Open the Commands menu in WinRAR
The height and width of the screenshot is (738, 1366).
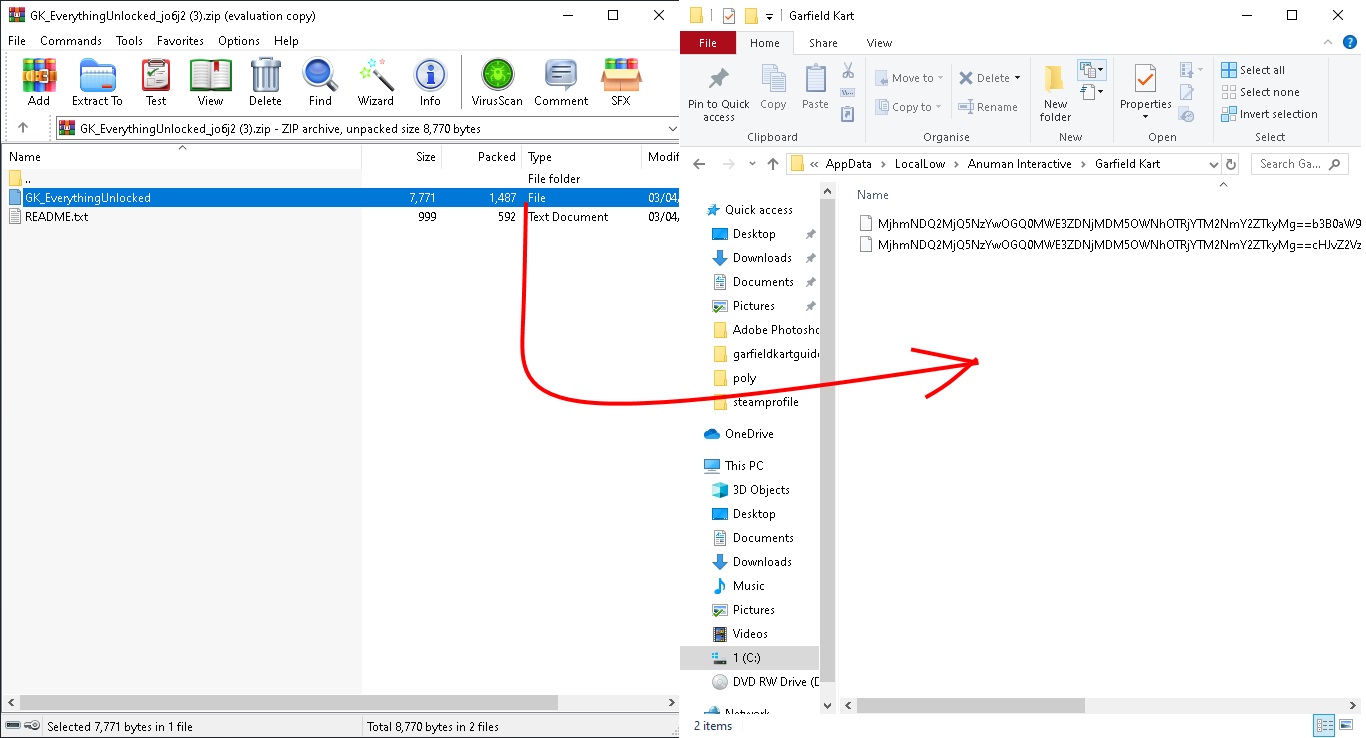[71, 41]
